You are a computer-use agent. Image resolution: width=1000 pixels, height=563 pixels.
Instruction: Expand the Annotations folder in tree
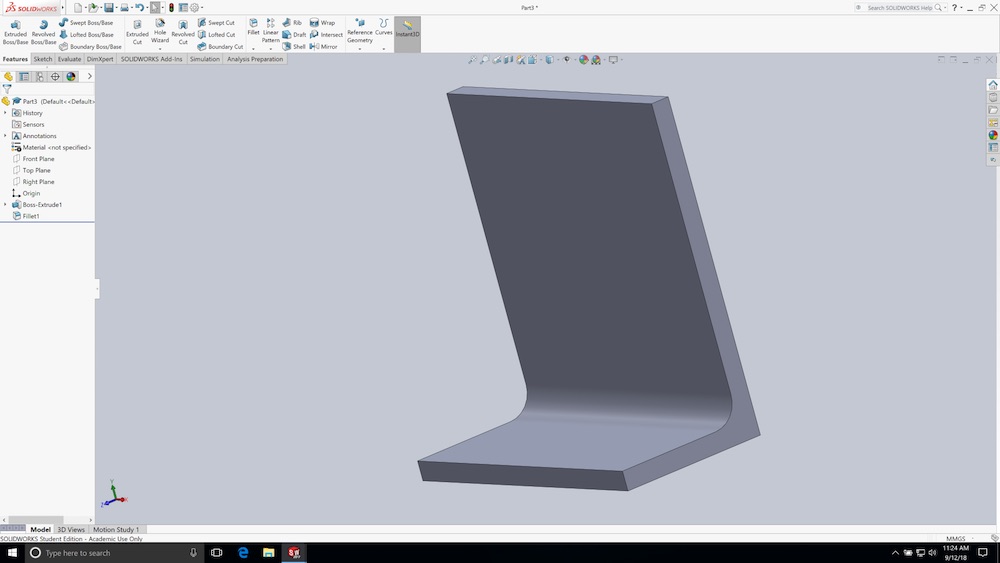(6, 136)
